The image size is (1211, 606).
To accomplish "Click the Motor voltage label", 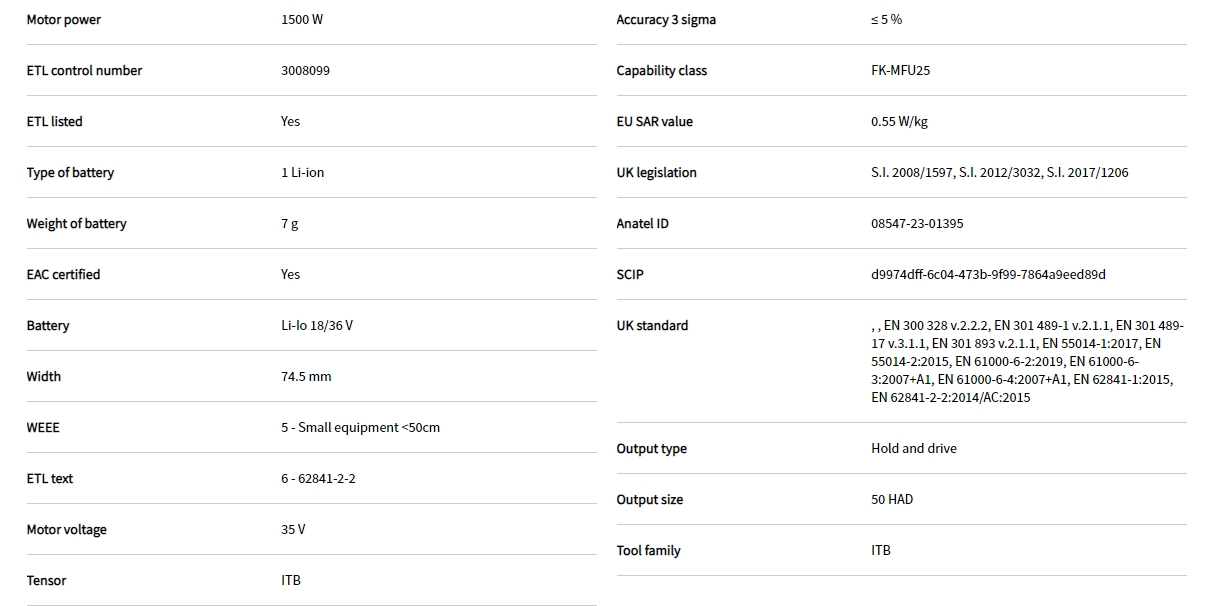I will coord(66,530).
